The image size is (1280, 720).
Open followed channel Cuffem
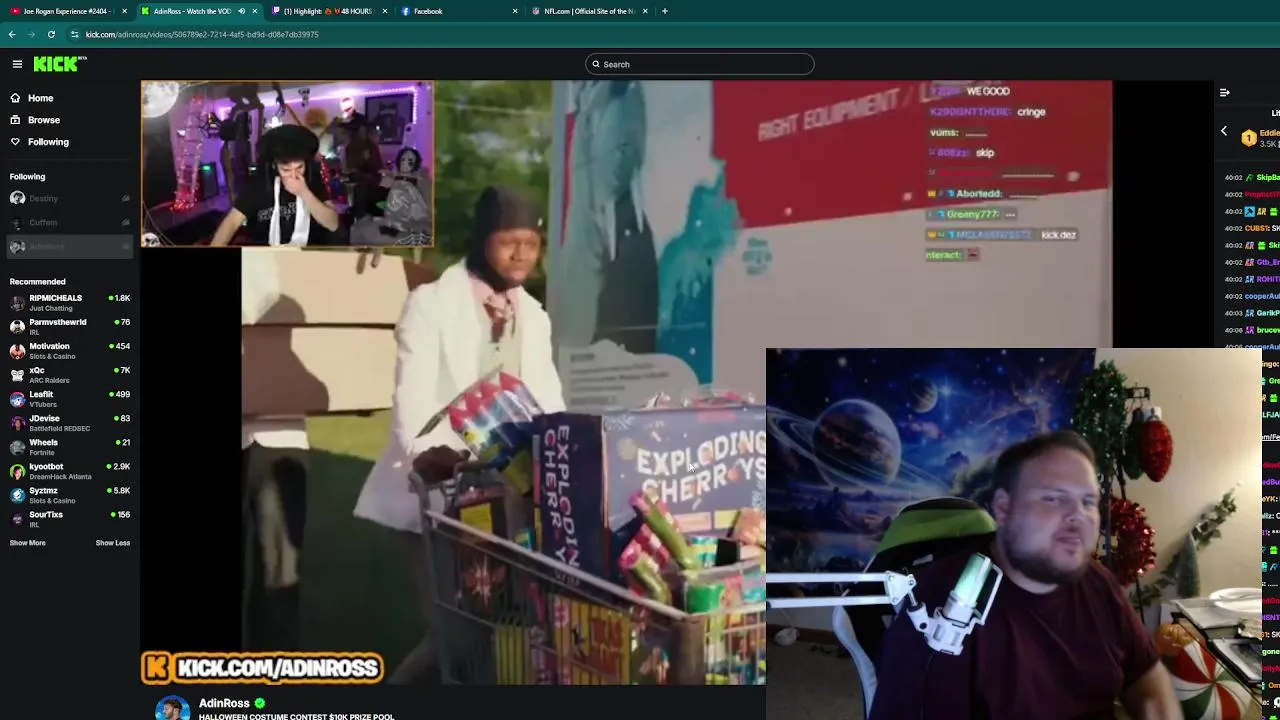[x=70, y=222]
